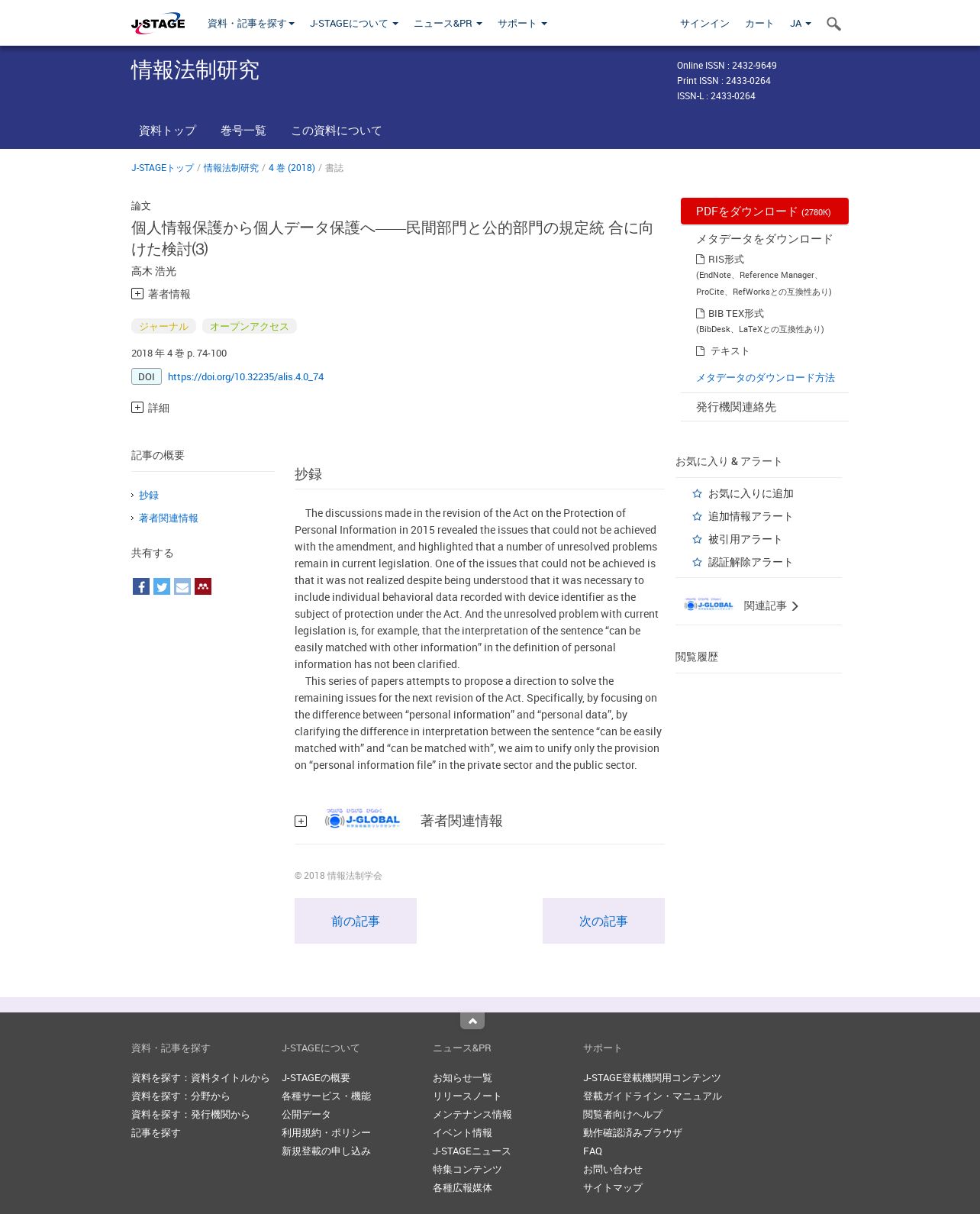Jump to 抄録 in article outline

click(149, 496)
